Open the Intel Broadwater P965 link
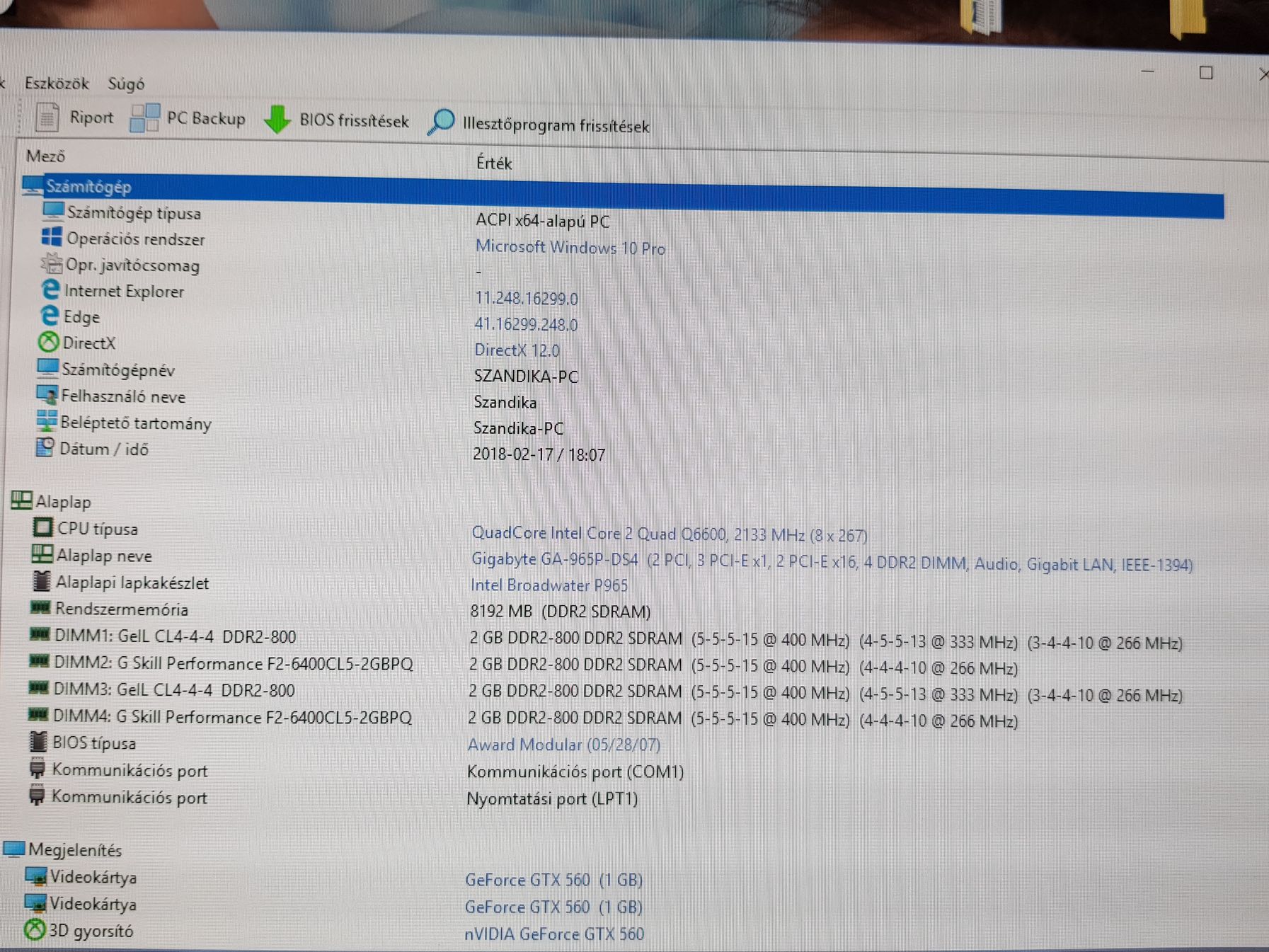 (x=549, y=585)
